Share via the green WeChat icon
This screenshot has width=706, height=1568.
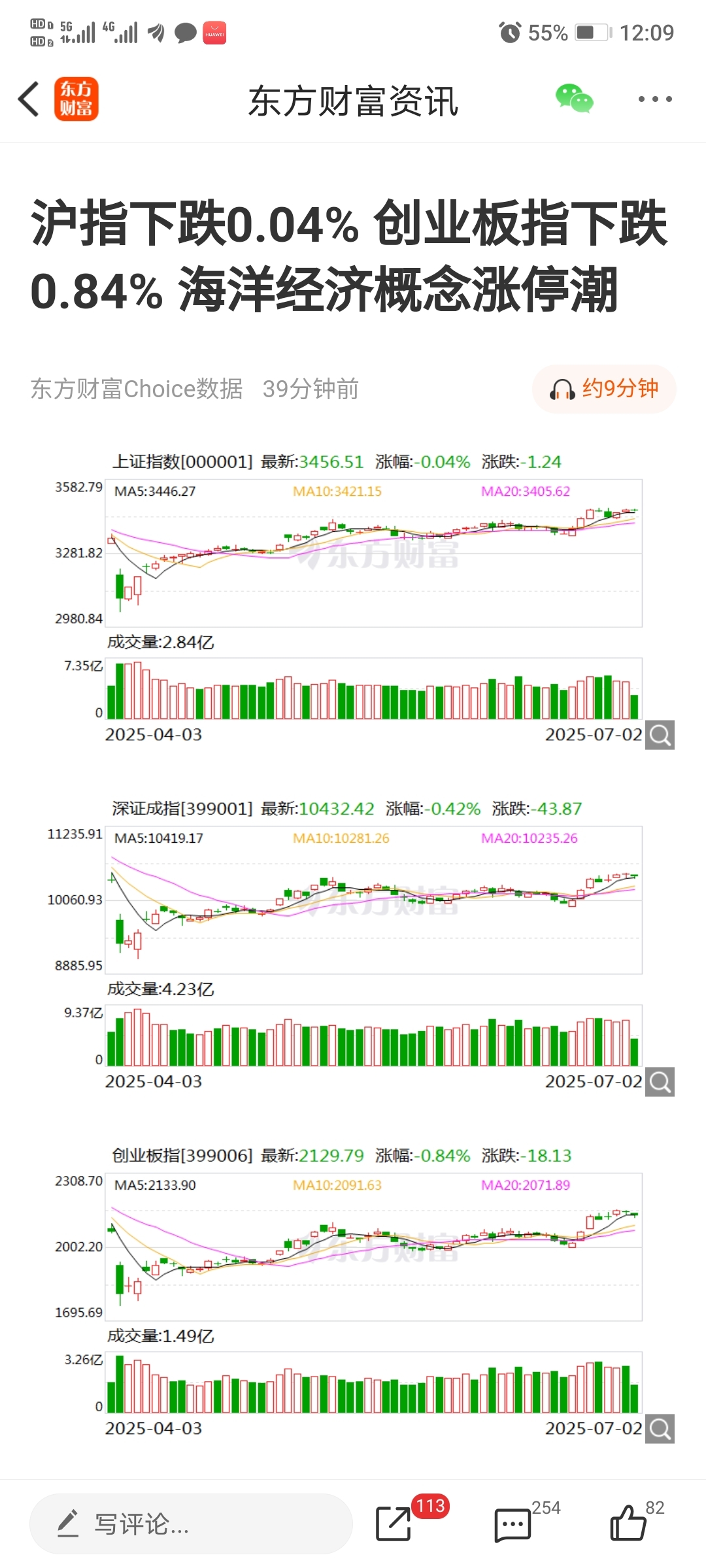point(575,99)
